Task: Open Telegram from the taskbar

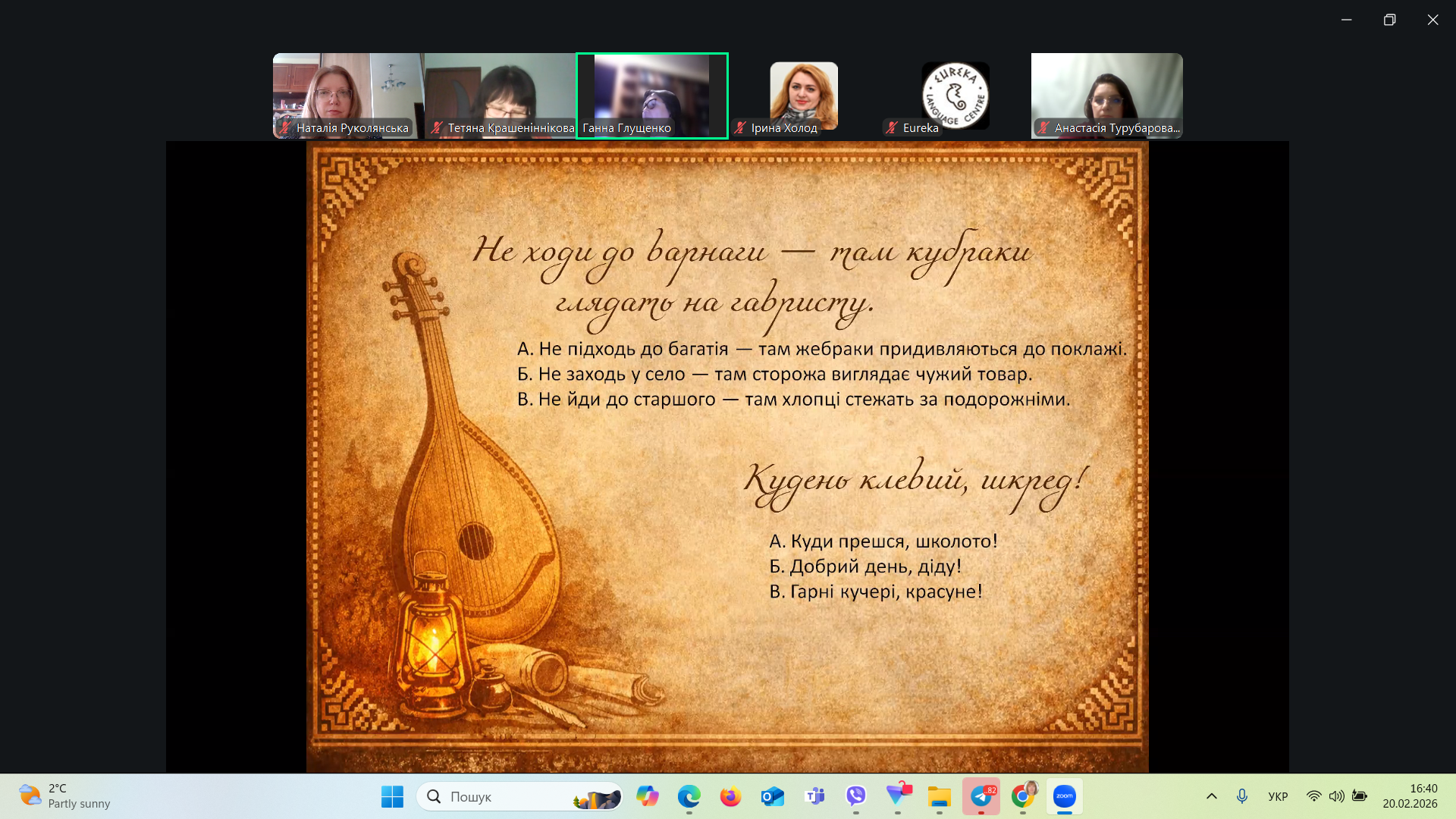Action: coord(981,796)
